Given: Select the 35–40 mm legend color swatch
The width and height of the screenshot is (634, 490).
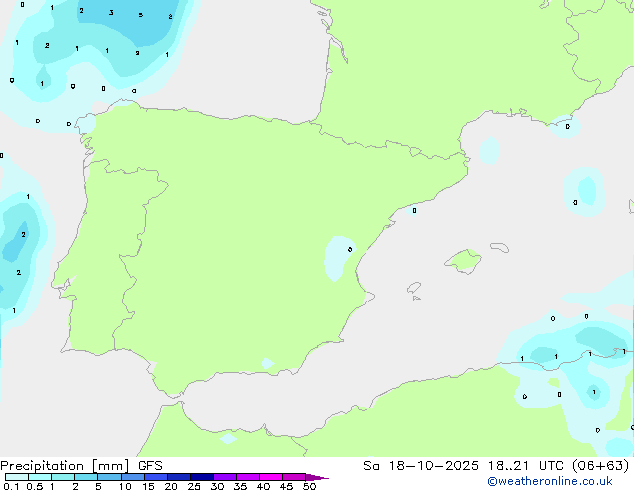Looking at the screenshot, I should coord(248,477).
